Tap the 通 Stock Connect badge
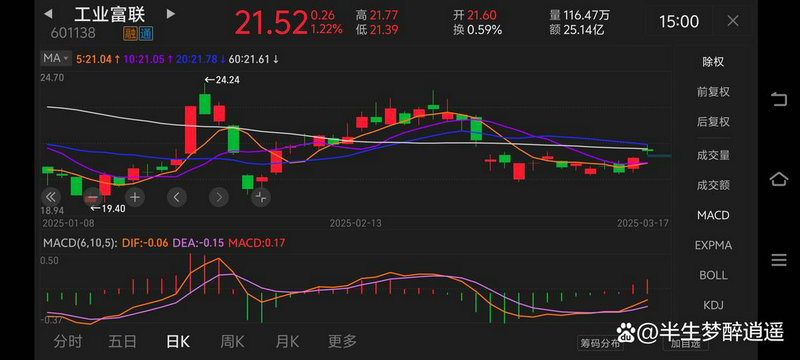The width and height of the screenshot is (800, 360). [145, 34]
